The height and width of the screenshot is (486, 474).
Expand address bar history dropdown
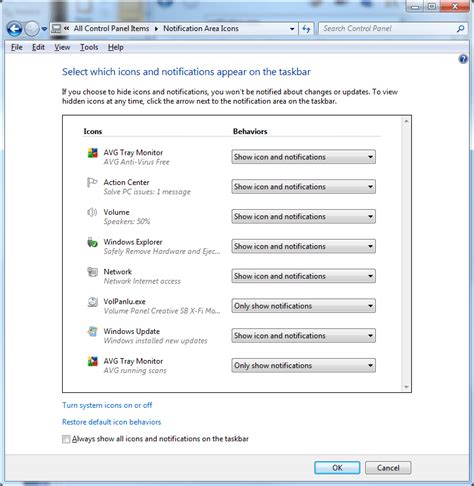[x=292, y=29]
